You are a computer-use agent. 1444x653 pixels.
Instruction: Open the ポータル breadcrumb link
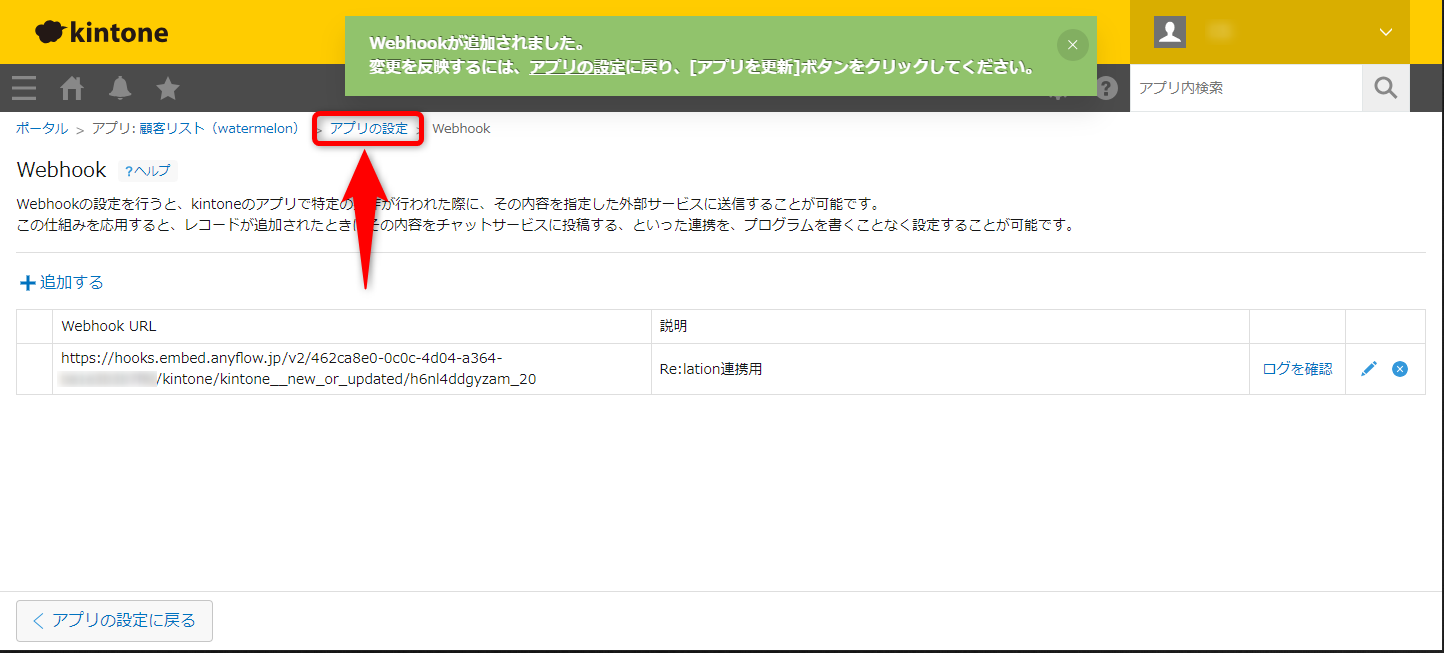[x=42, y=128]
